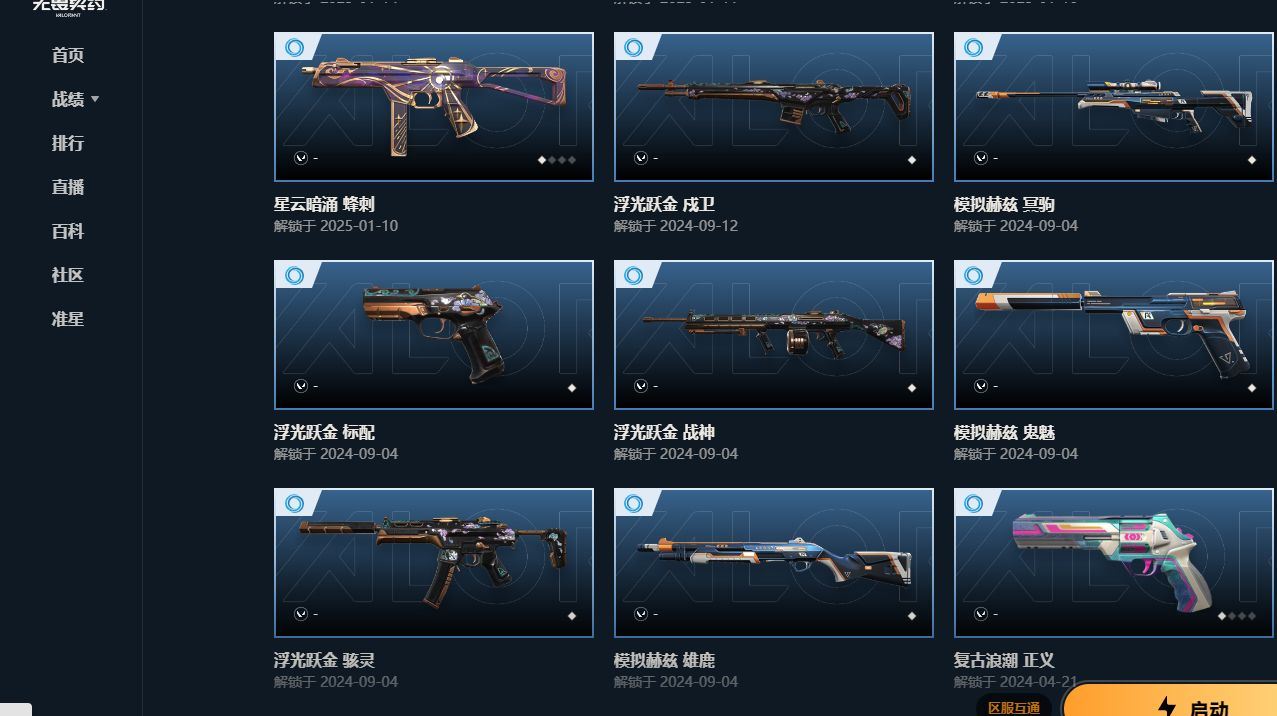This screenshot has height=716, width=1277.
Task: Click lightning bolt icon on launch button
Action: (x=1166, y=707)
